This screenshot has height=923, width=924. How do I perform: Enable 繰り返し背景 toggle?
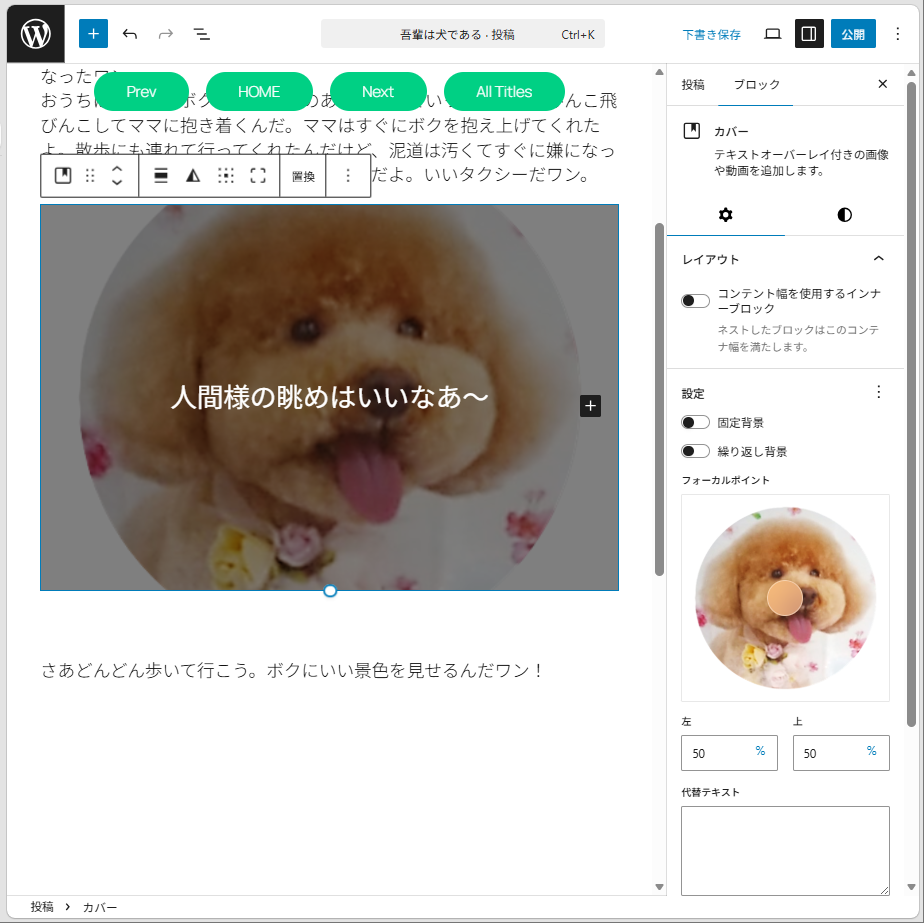tap(695, 452)
